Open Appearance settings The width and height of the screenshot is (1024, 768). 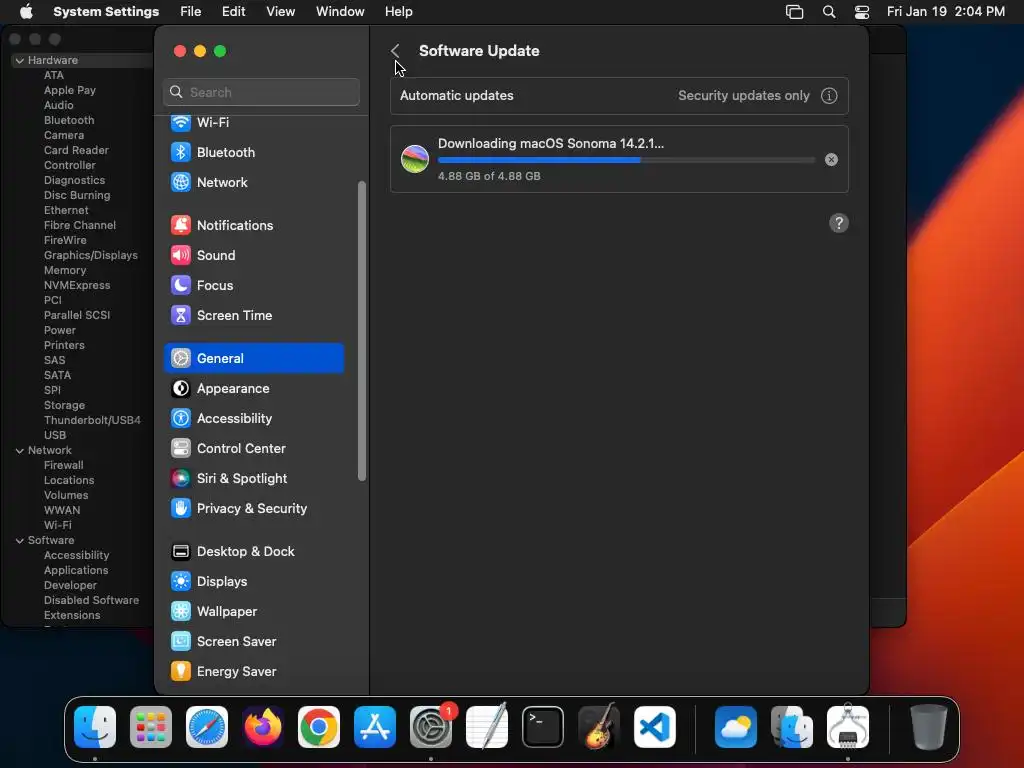[x=253, y=389]
